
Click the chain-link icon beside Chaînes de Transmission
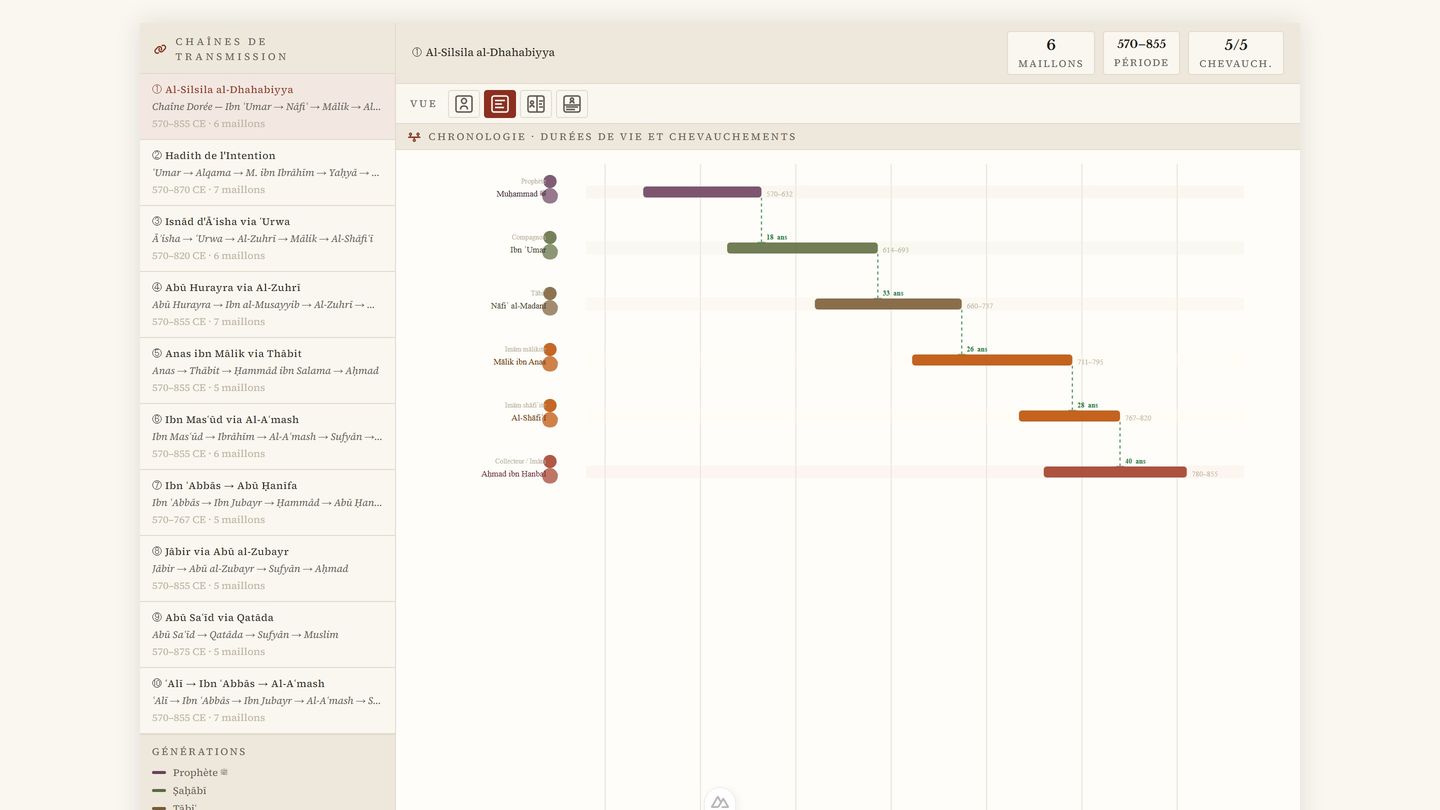[x=160, y=49]
